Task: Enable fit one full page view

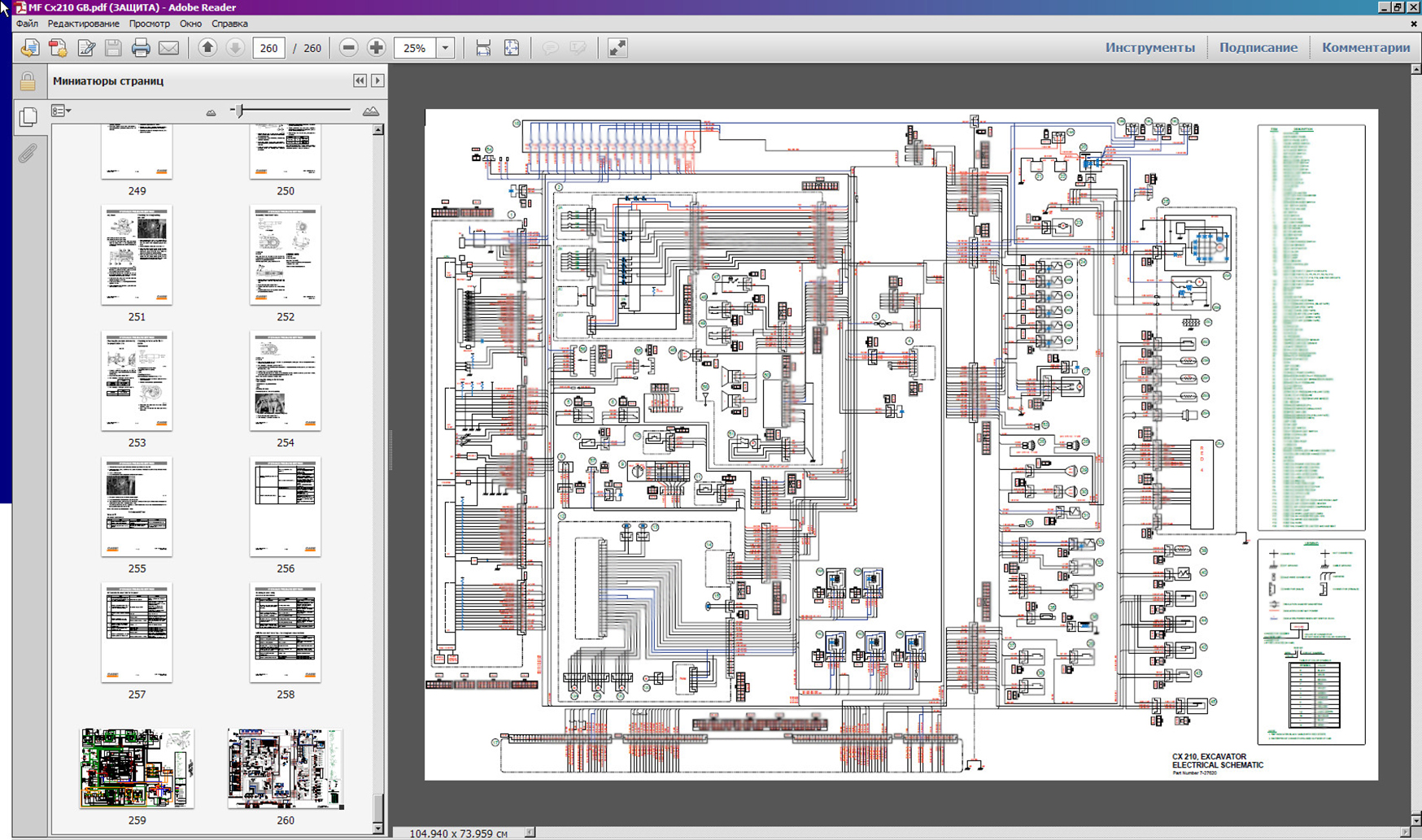Action: click(512, 48)
